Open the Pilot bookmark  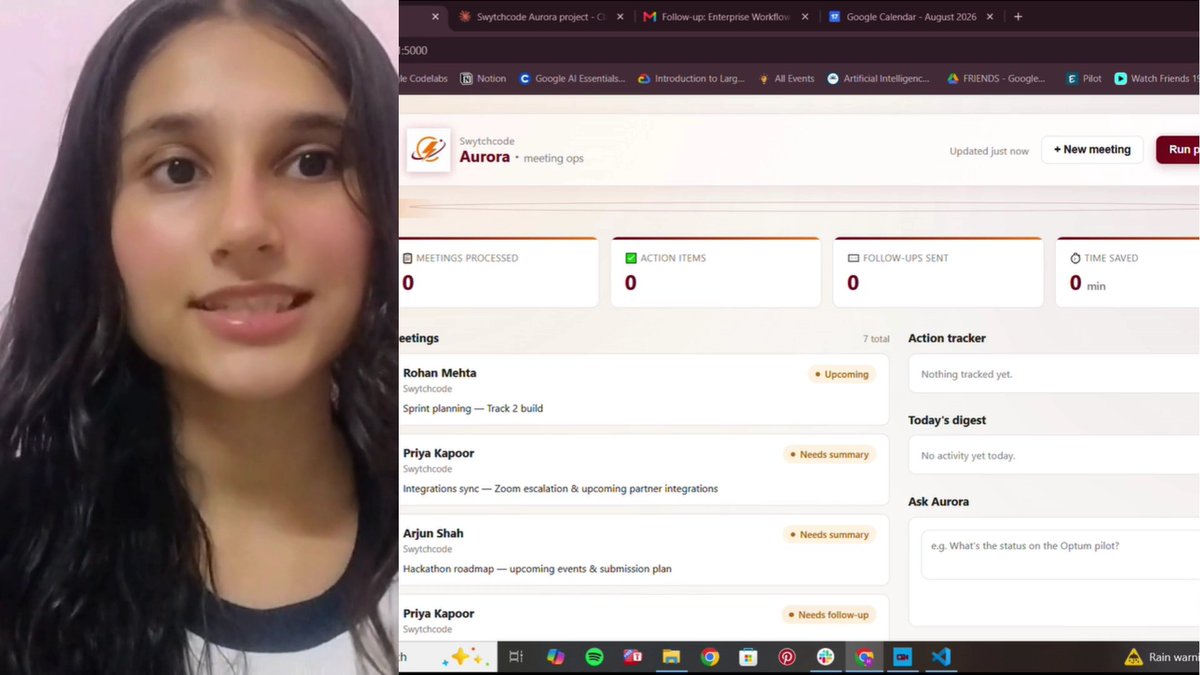coord(1083,78)
